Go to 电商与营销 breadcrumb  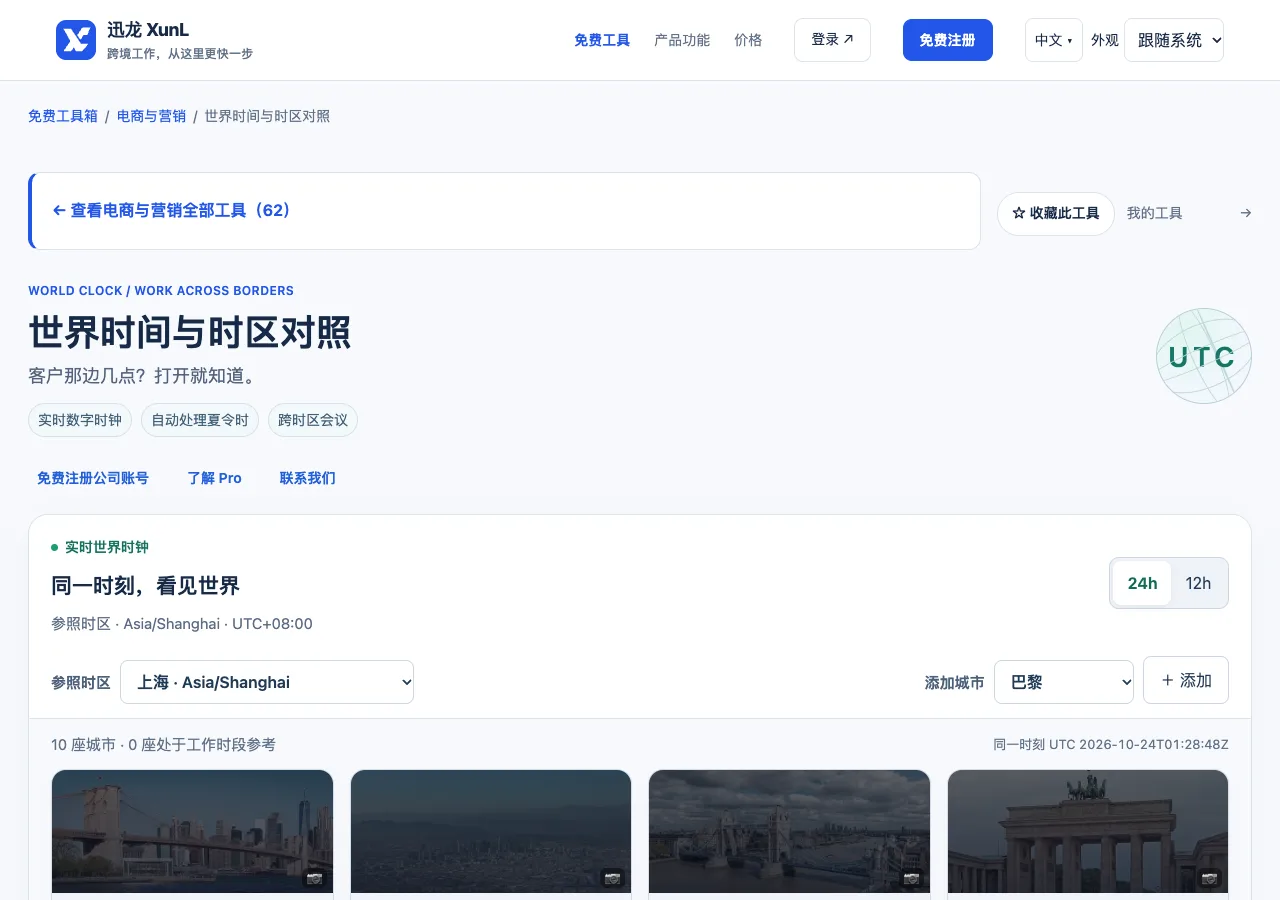[151, 116]
